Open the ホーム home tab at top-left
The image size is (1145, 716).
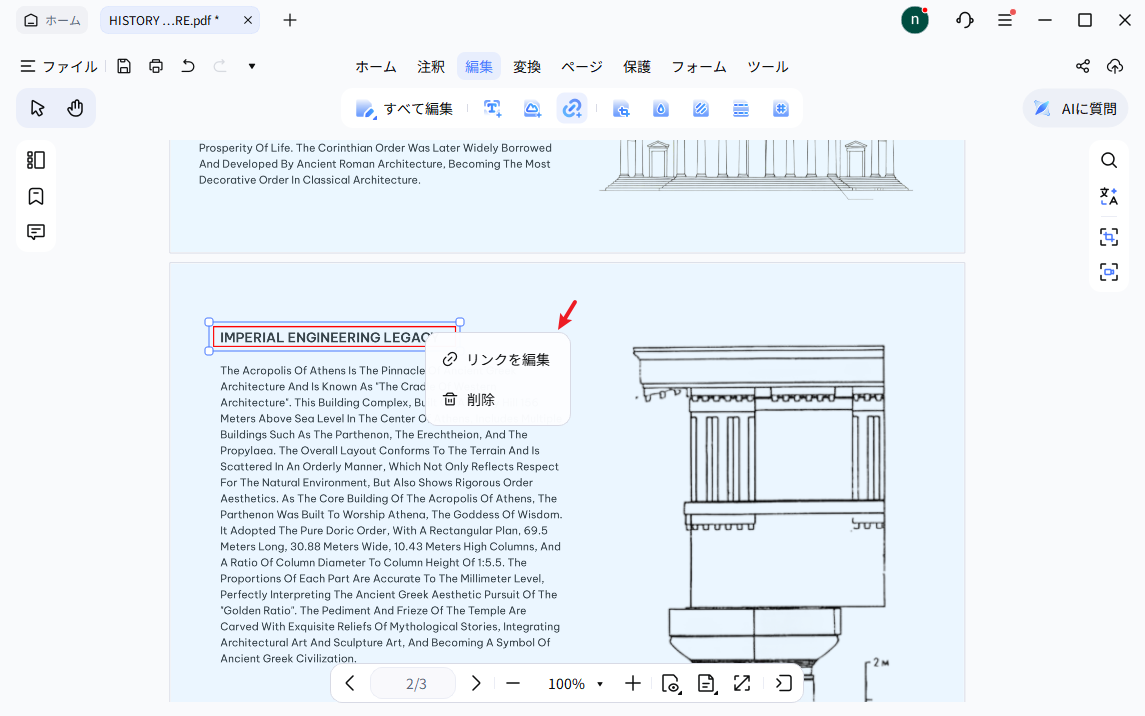pos(52,20)
